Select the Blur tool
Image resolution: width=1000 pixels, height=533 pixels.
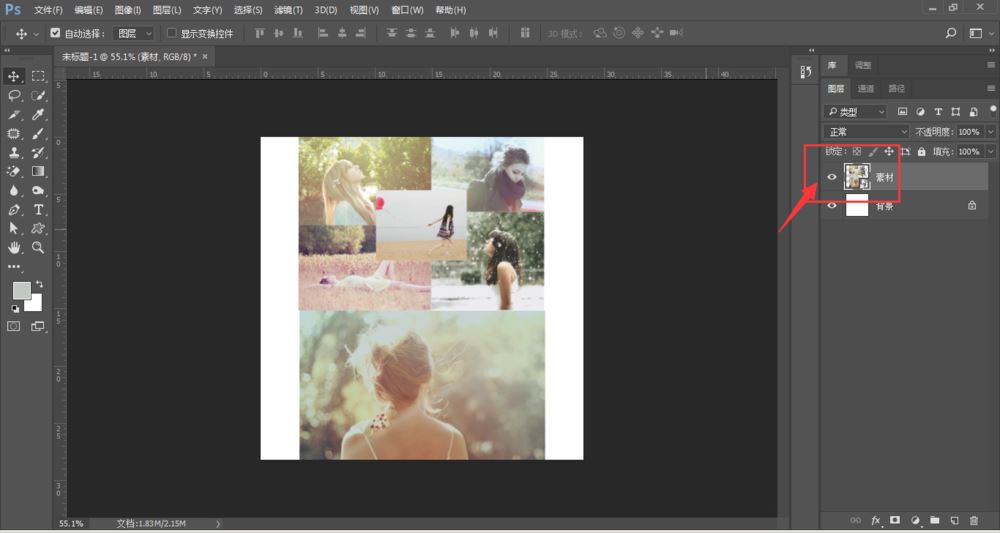pyautogui.click(x=13, y=191)
